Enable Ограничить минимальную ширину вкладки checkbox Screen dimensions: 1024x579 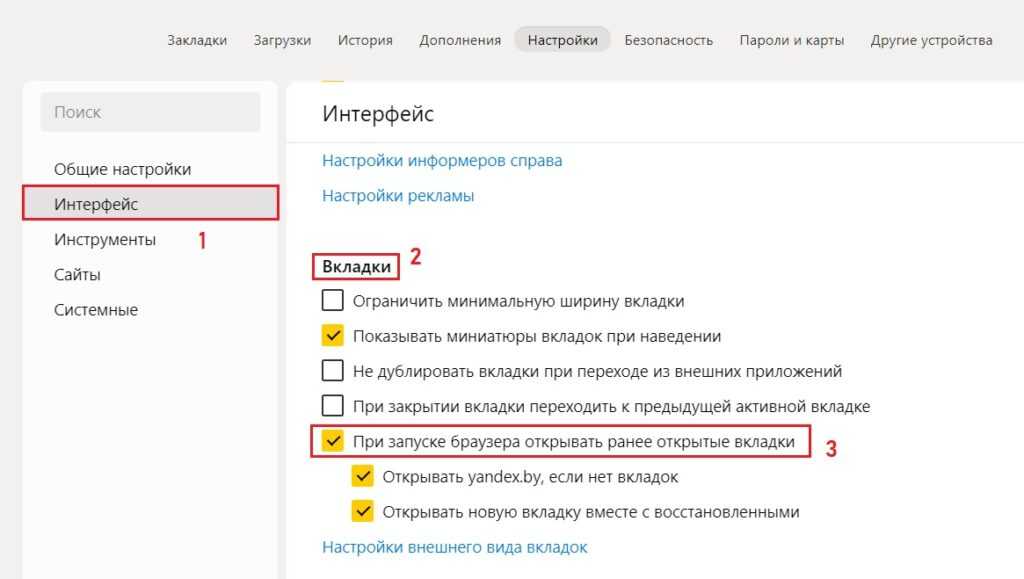coord(332,300)
